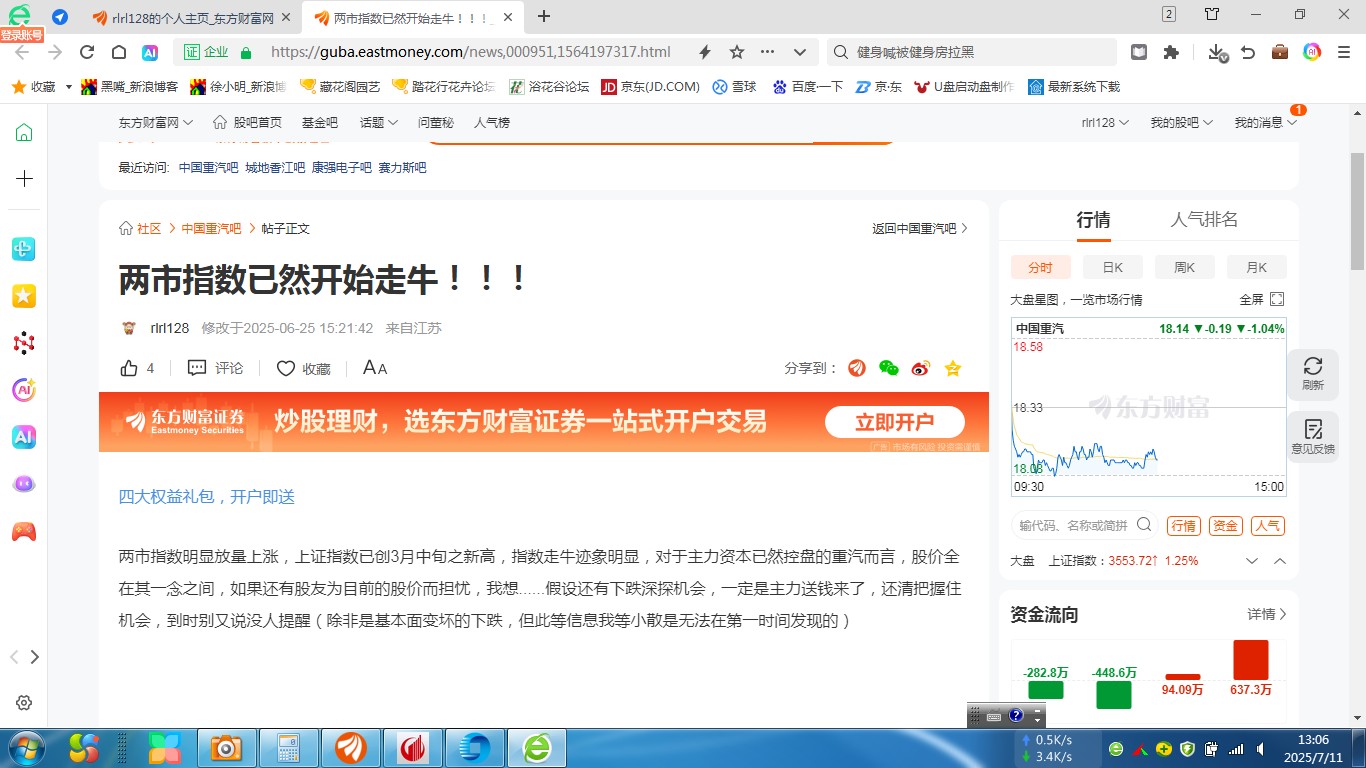Change font size with AA icon
This screenshot has height=768, width=1366.
pyautogui.click(x=375, y=368)
